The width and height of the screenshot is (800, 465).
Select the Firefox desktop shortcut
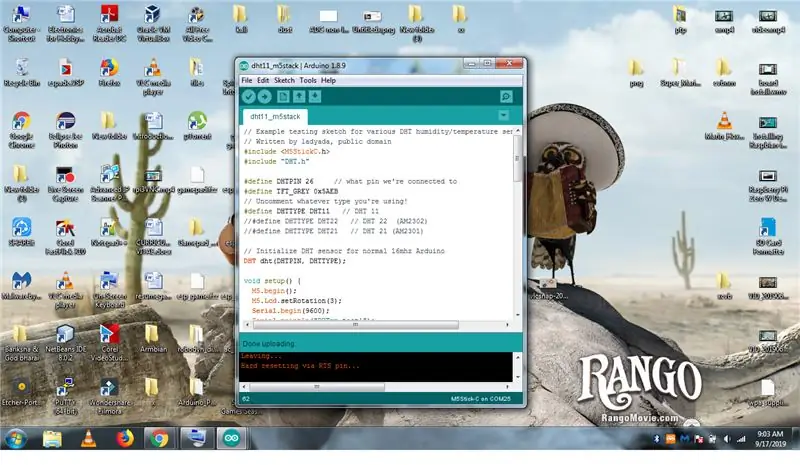click(x=109, y=72)
